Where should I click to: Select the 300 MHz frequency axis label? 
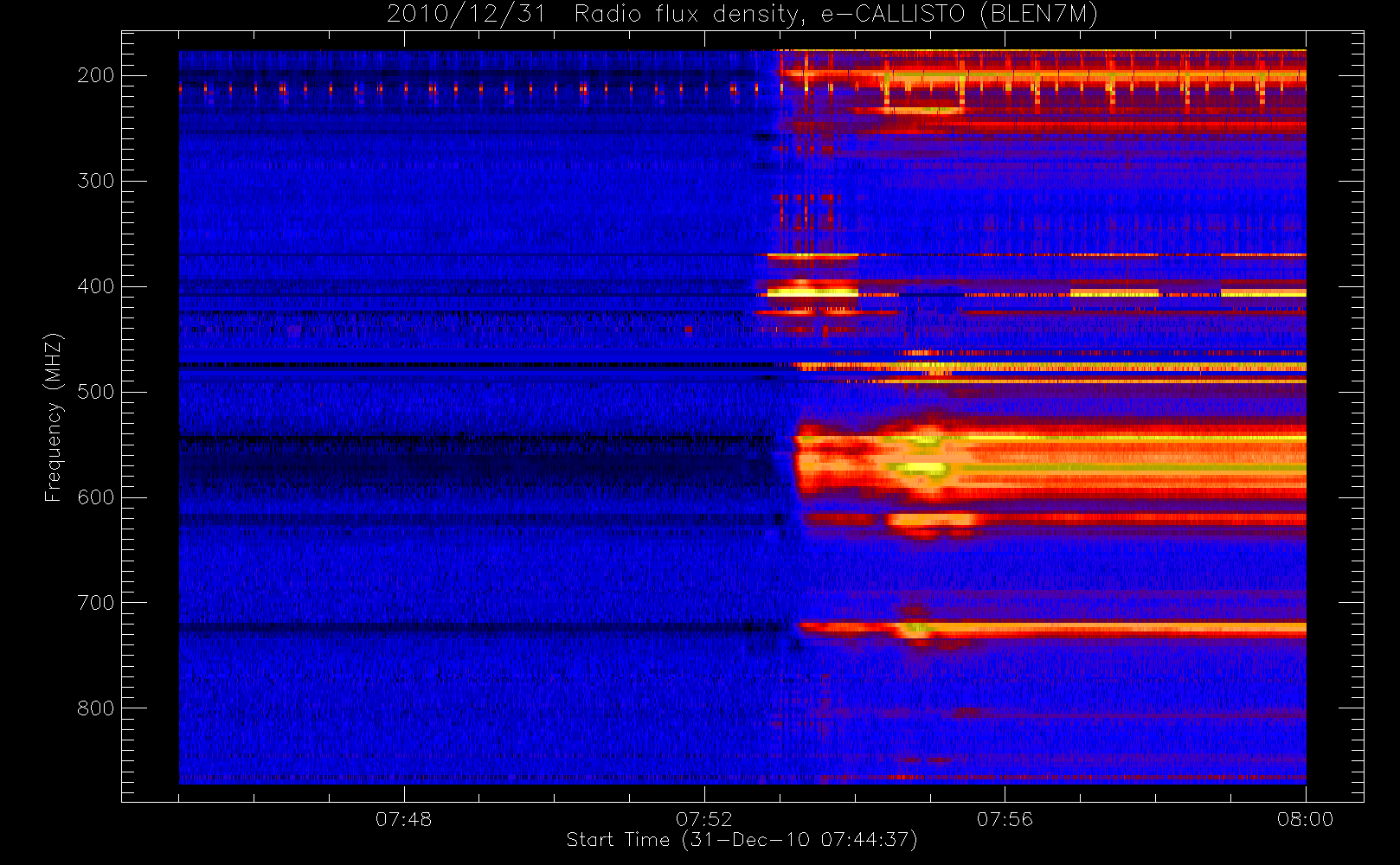click(96, 181)
